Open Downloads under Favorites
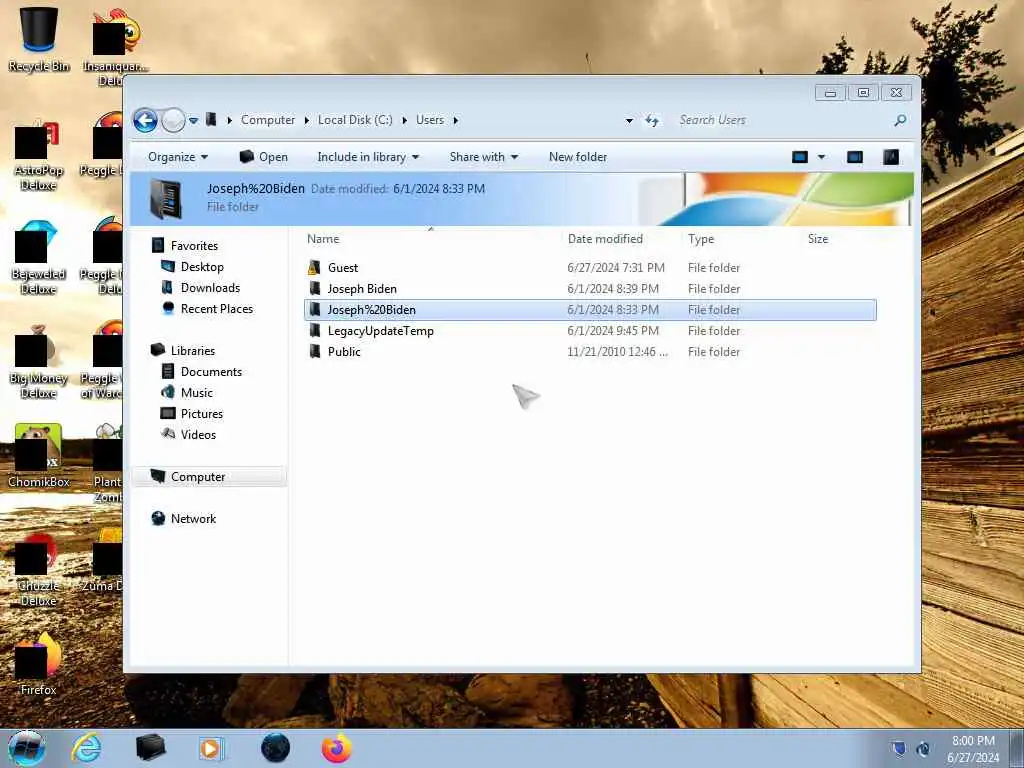Viewport: 1024px width, 768px height. coord(210,287)
